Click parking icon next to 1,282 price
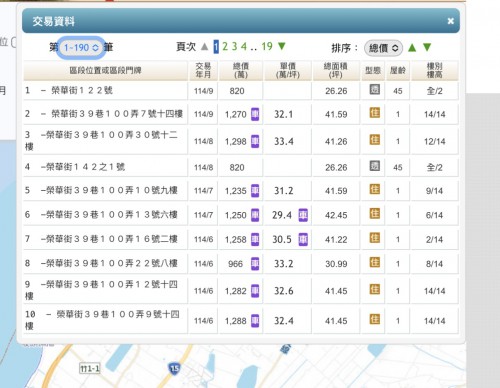The width and height of the screenshot is (500, 388). (x=255, y=291)
